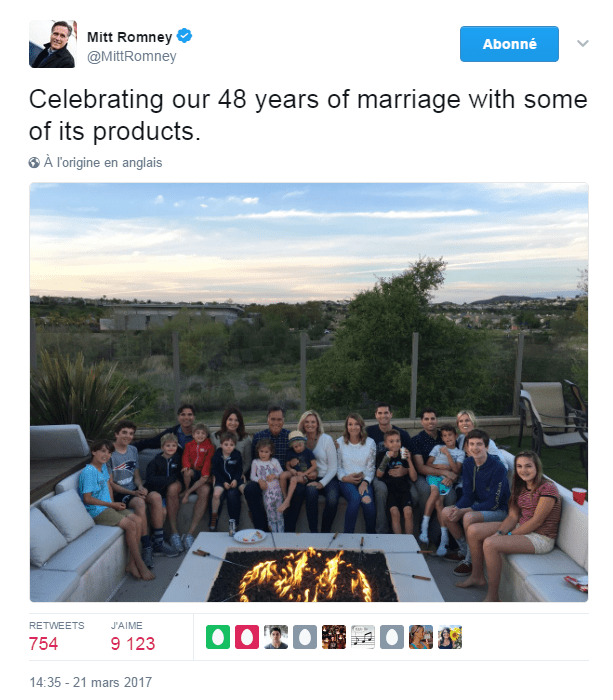Click the globe translation icon

click(x=35, y=163)
